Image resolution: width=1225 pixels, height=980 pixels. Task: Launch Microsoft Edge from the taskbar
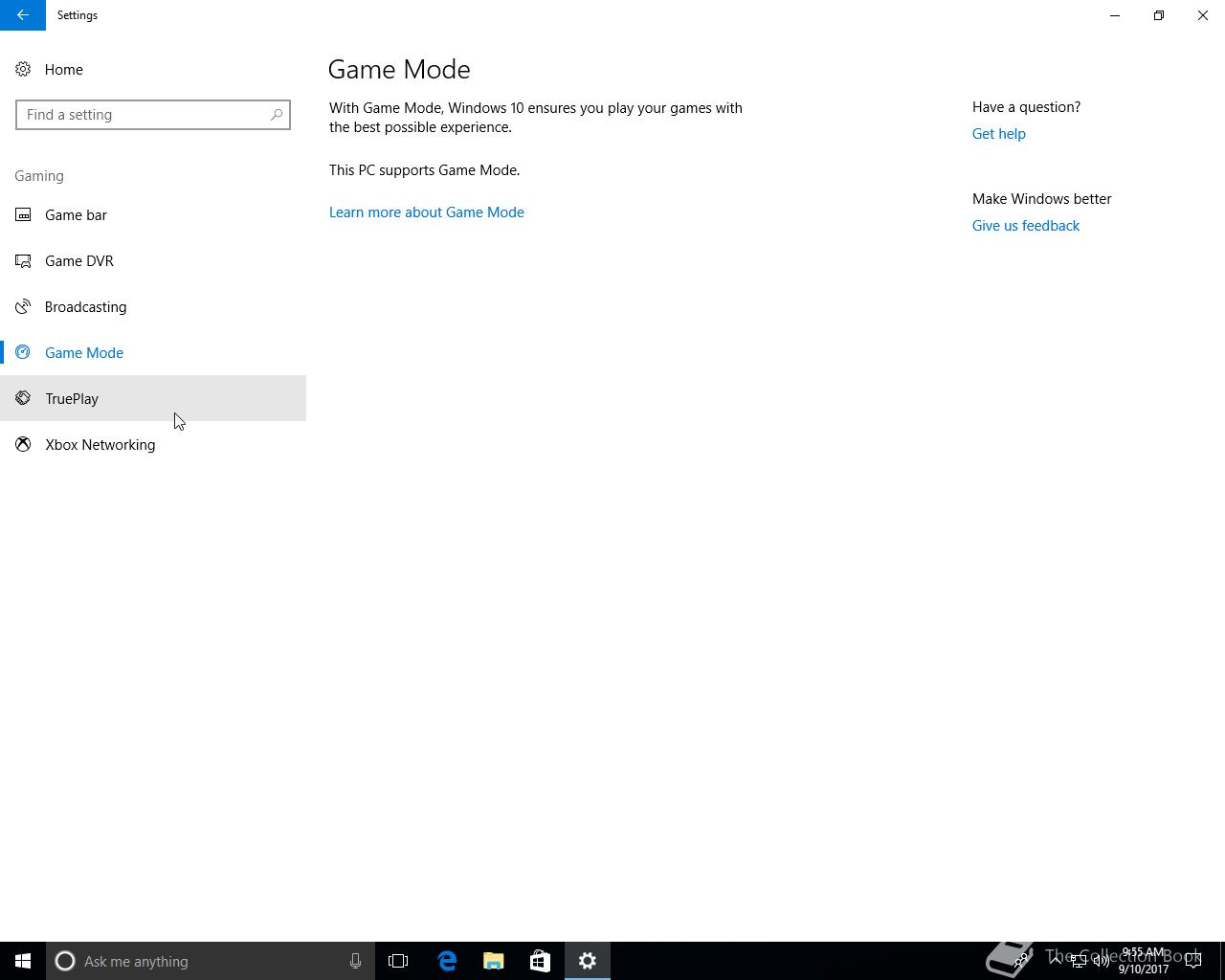pos(447,961)
